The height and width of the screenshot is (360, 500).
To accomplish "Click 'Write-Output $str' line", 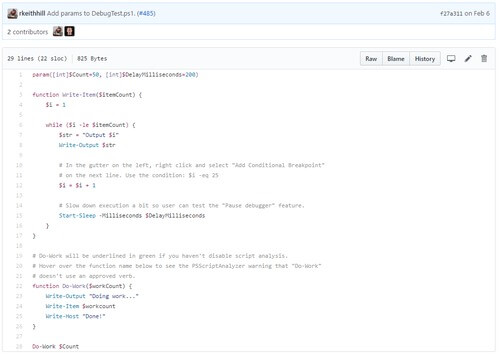I will tap(87, 145).
